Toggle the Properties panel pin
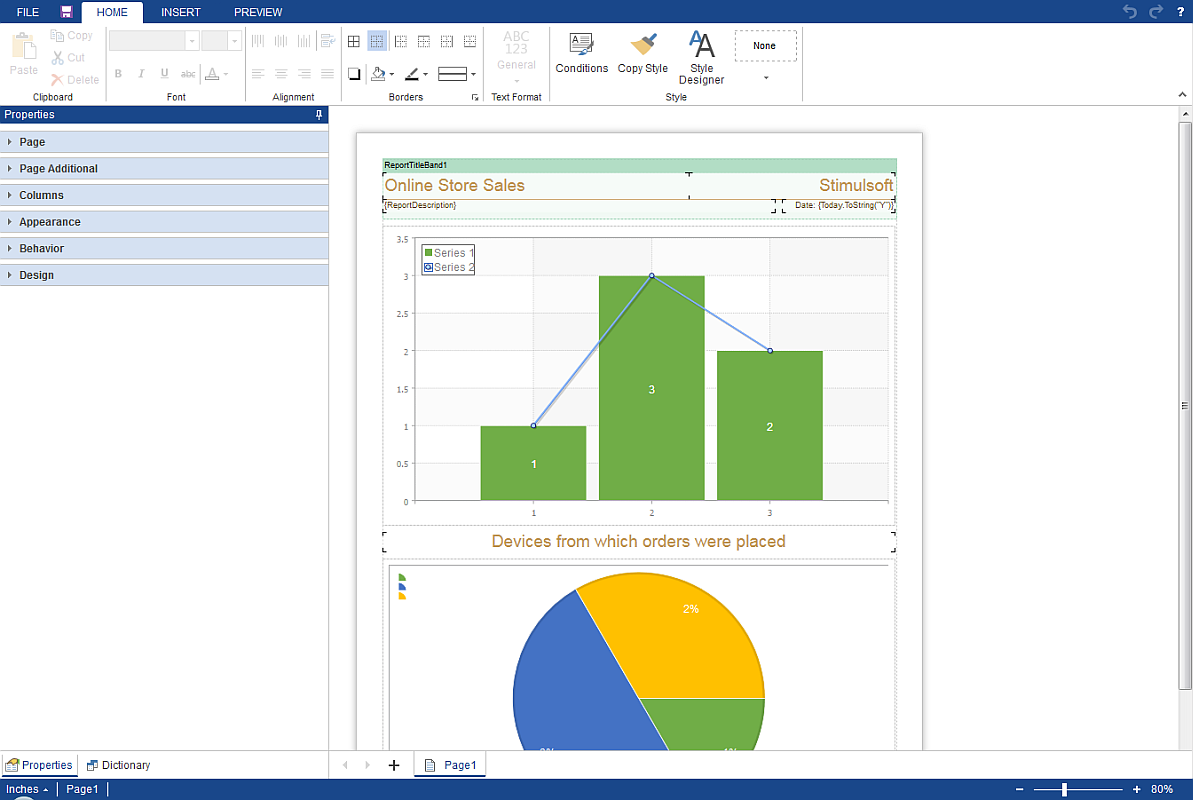 [x=319, y=115]
